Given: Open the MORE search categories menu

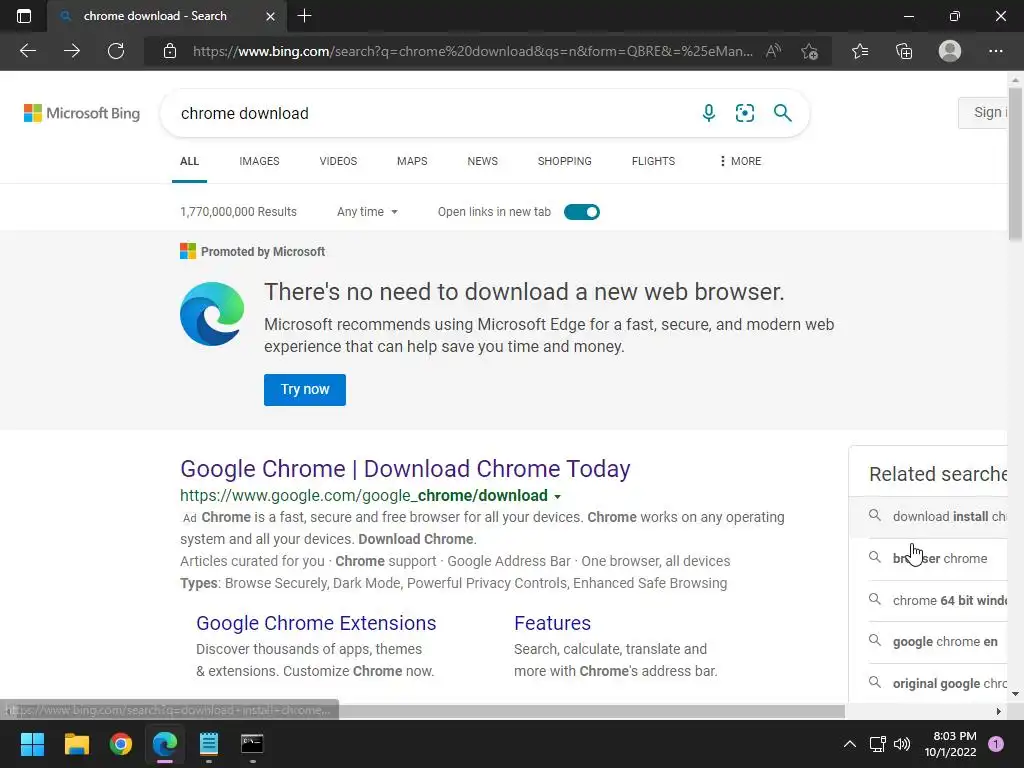Looking at the screenshot, I should pyautogui.click(x=740, y=161).
